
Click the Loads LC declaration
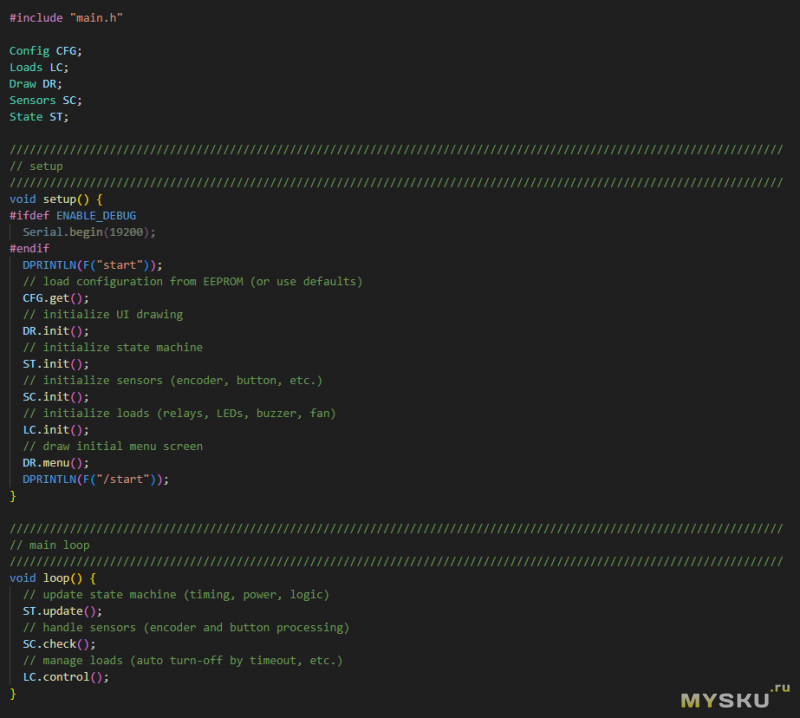(x=40, y=67)
